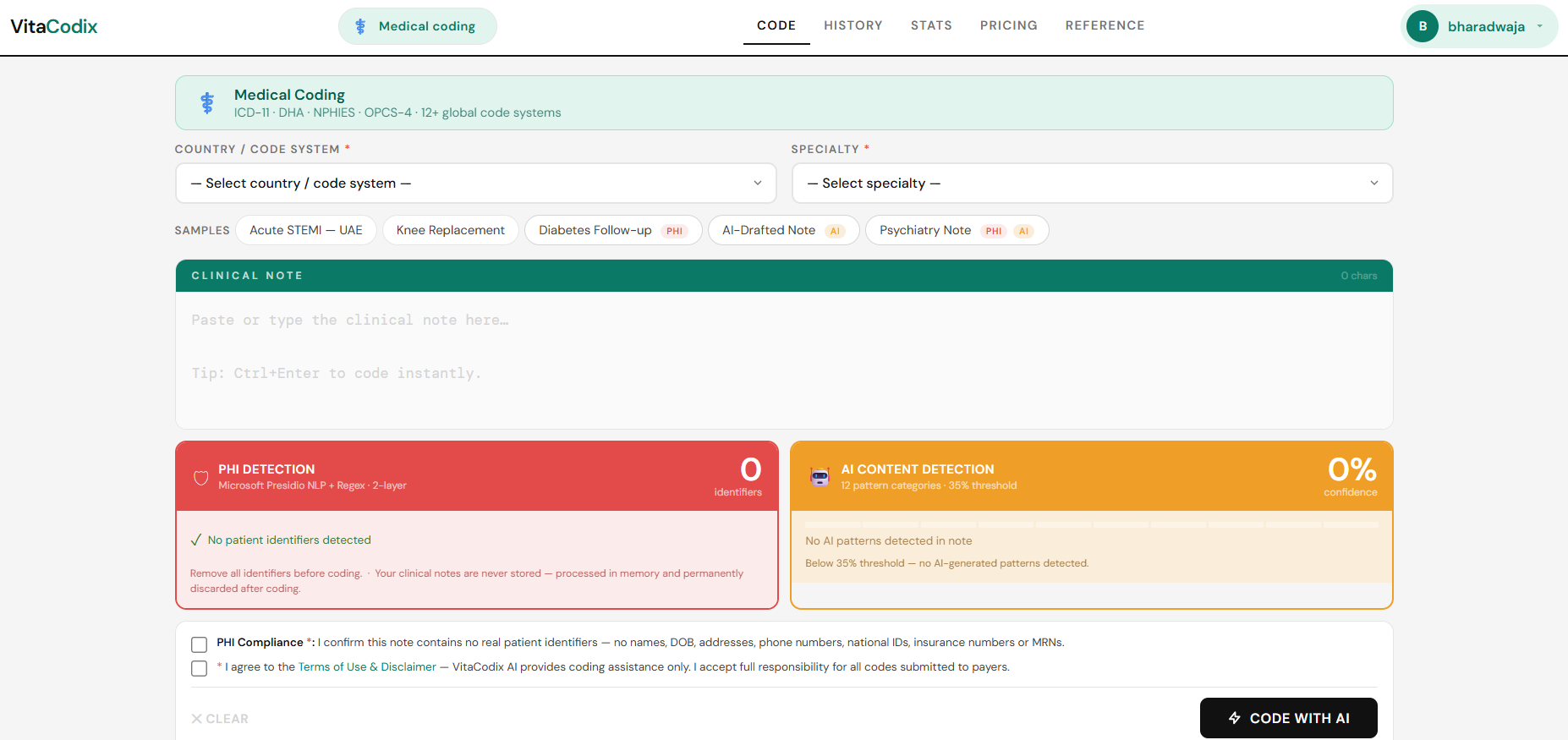This screenshot has width=1568, height=740.
Task: Go to the PRICING tab
Action: tap(1009, 25)
